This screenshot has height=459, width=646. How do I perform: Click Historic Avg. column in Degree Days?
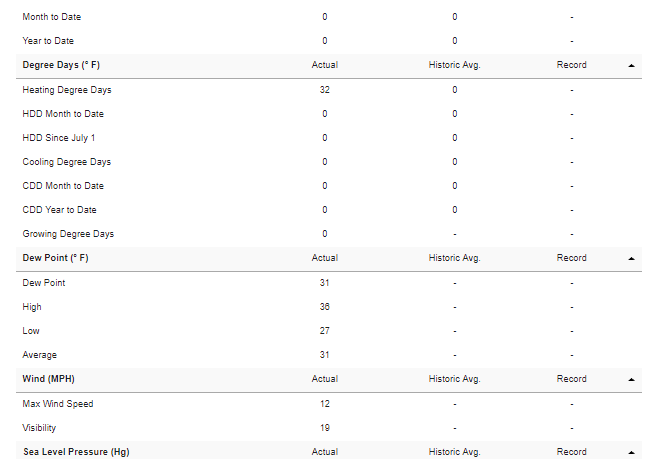tap(454, 65)
